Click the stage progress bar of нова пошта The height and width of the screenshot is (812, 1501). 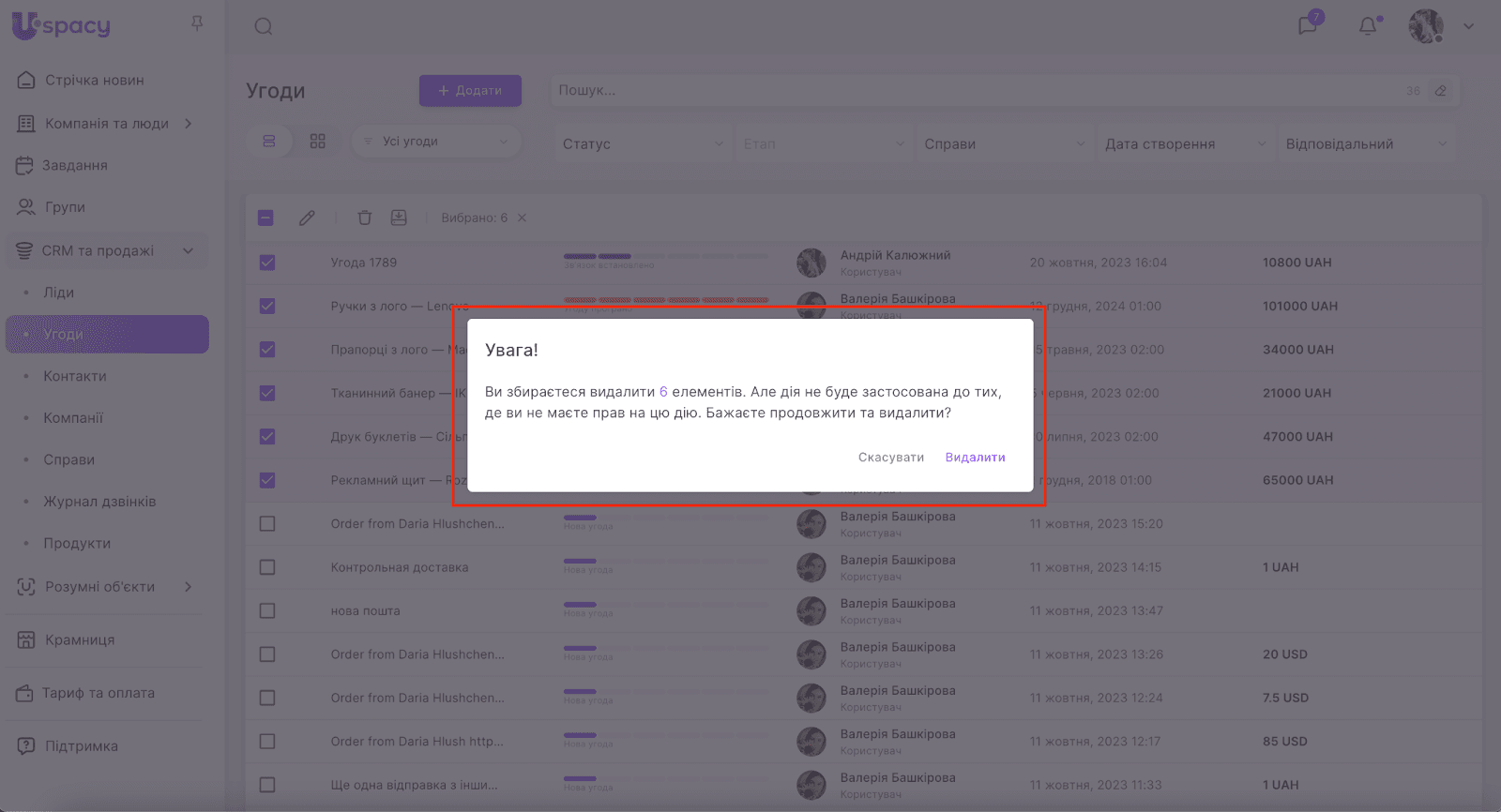(x=666, y=604)
